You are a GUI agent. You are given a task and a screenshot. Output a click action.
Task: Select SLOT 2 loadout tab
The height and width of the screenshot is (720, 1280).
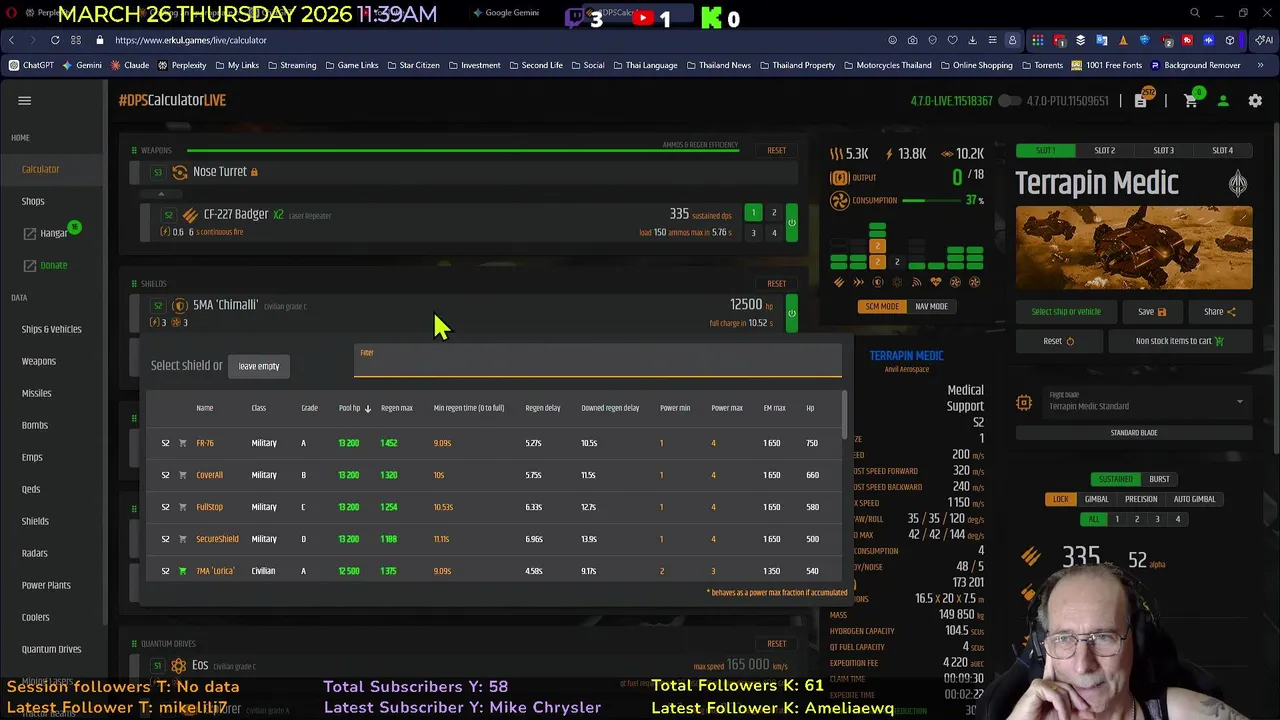click(1104, 151)
